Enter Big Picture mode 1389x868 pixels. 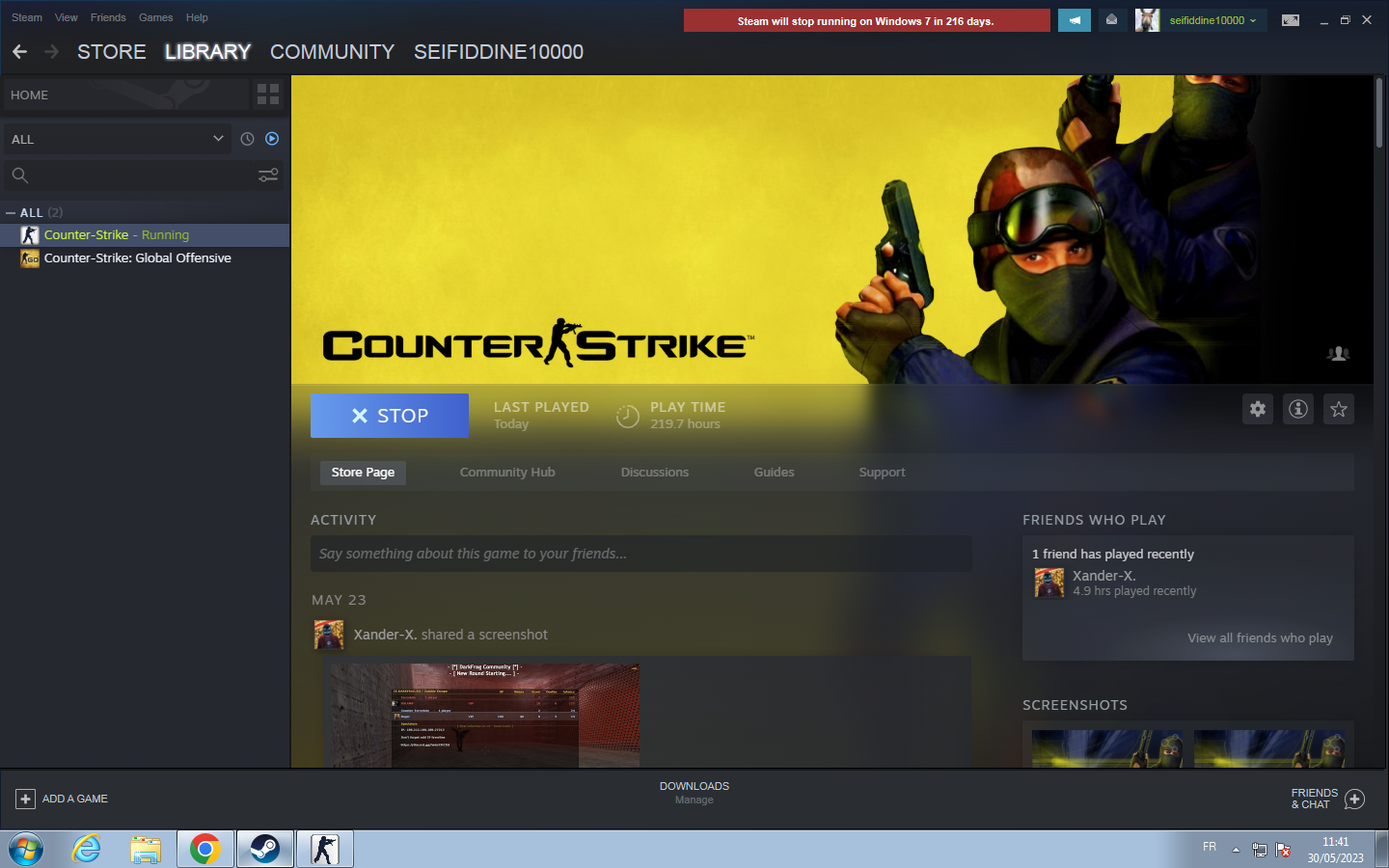click(x=1290, y=20)
